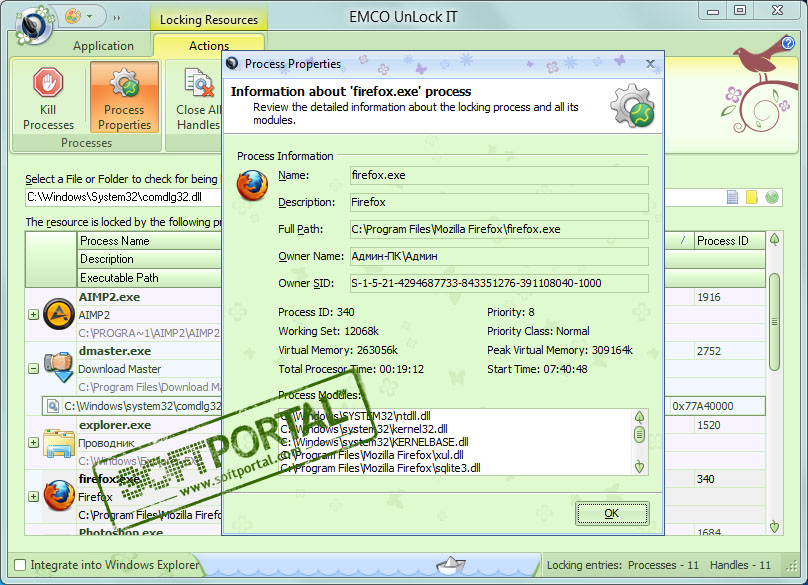Click the file browse icon beside path
Viewport: 808px width, 585px height.
[732, 197]
